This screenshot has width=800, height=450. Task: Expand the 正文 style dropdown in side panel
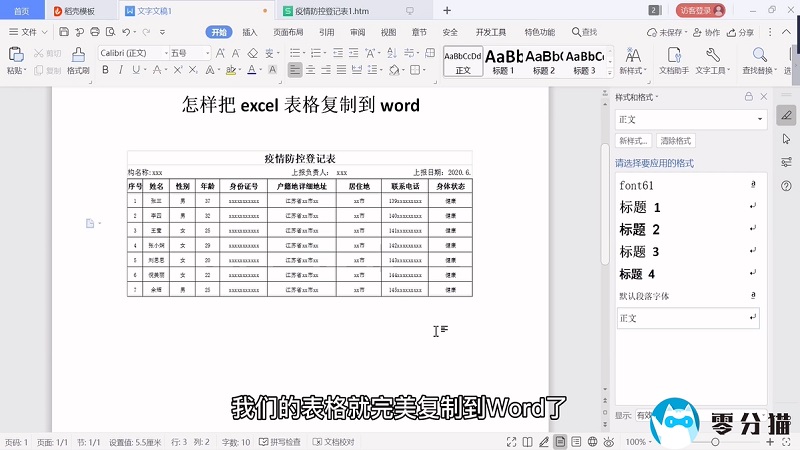(759, 119)
